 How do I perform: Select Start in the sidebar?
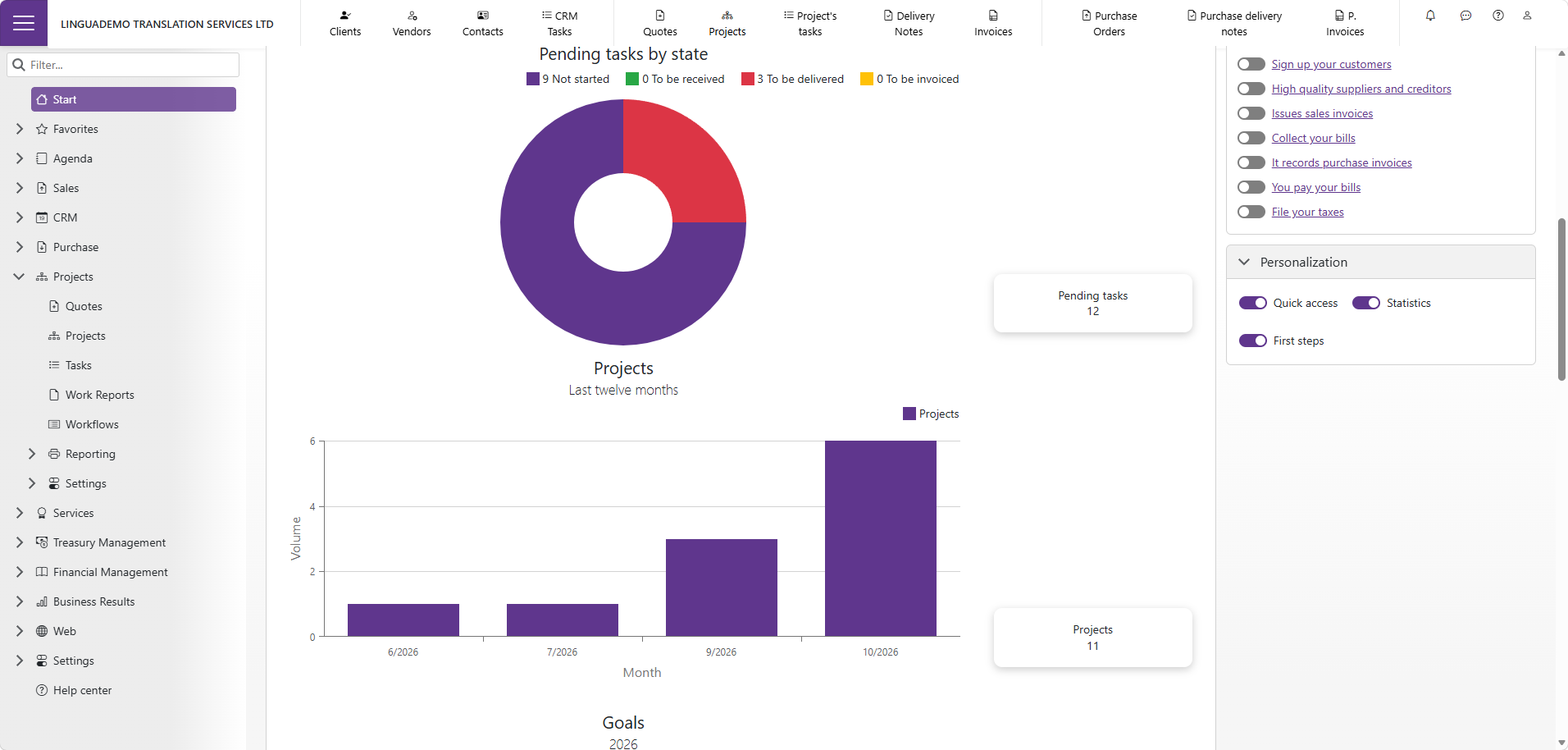coord(134,99)
